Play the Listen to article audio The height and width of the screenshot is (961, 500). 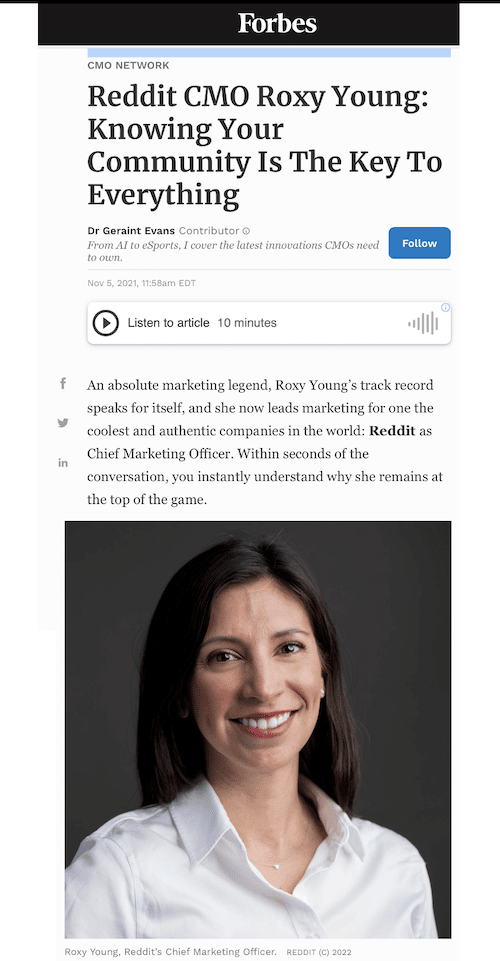[105, 322]
